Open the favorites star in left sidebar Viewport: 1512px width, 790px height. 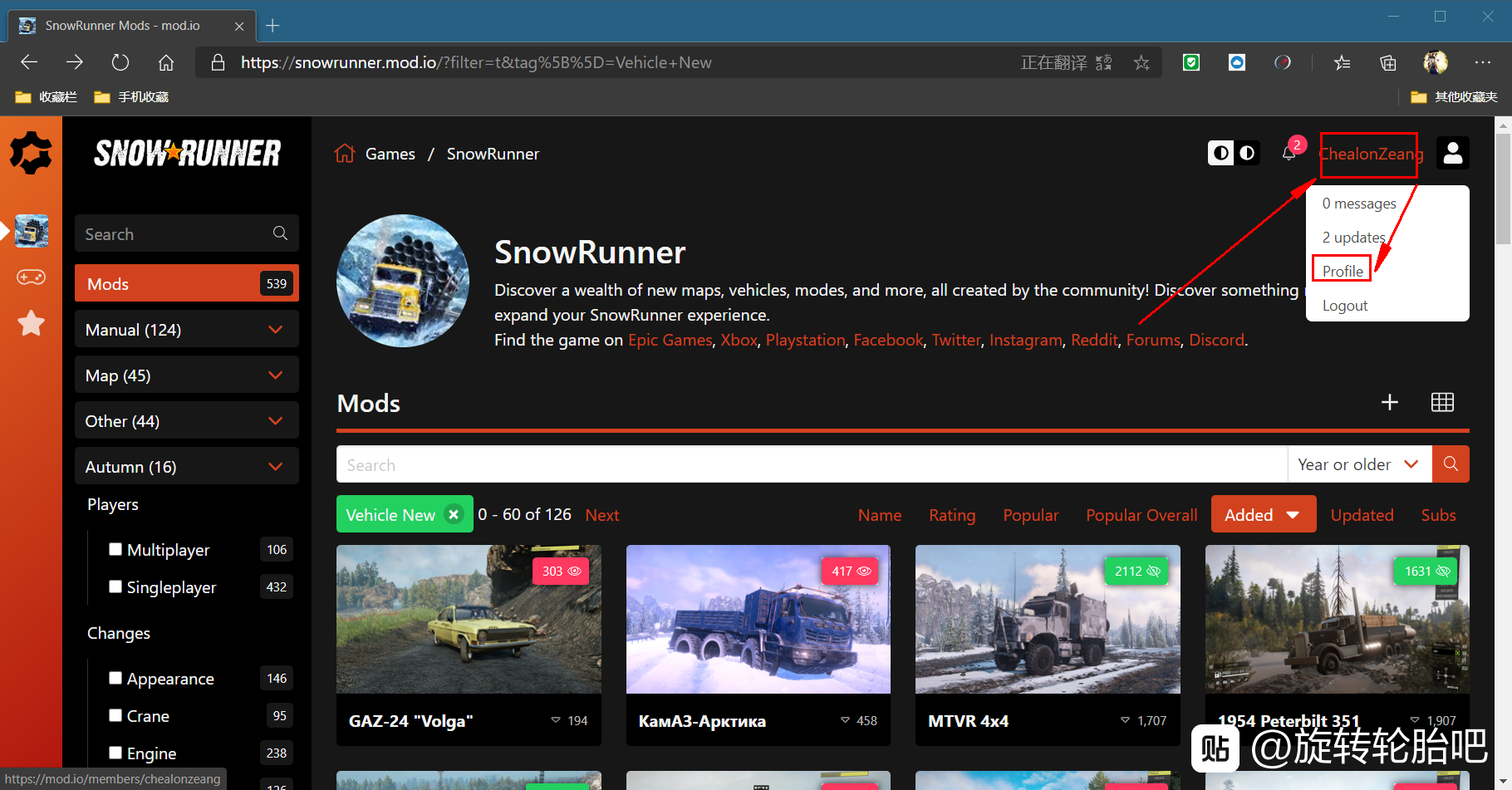32,323
